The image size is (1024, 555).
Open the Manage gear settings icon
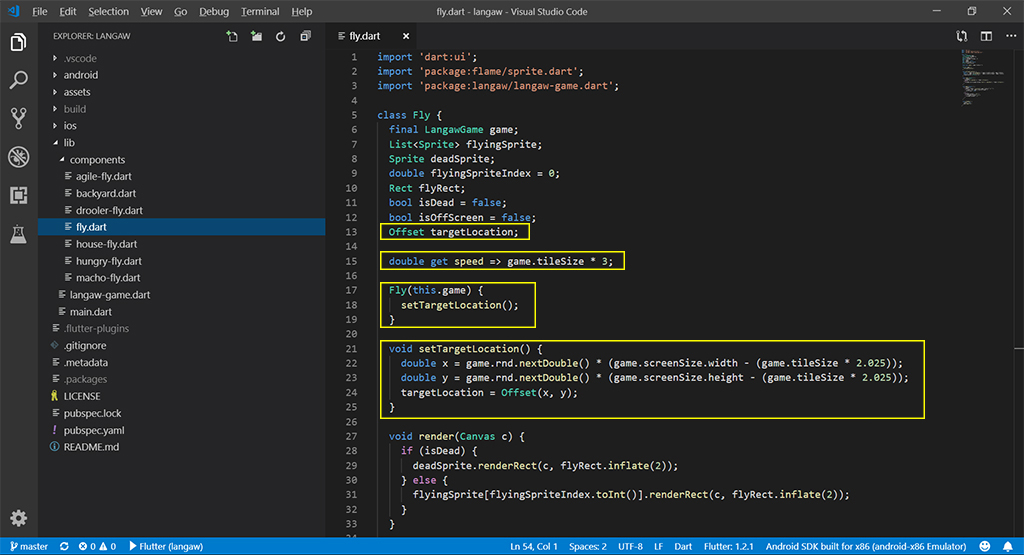coord(18,518)
